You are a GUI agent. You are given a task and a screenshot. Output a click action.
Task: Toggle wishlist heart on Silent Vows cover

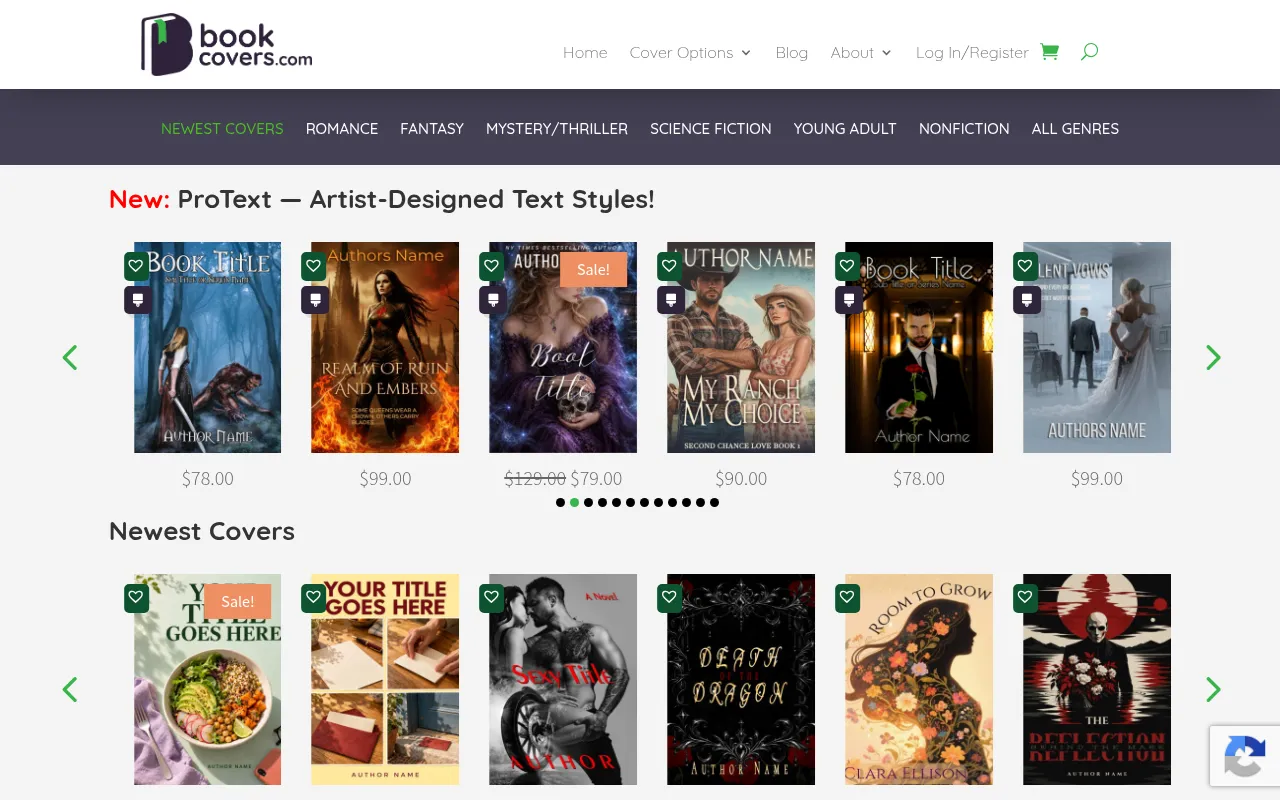(x=1027, y=266)
